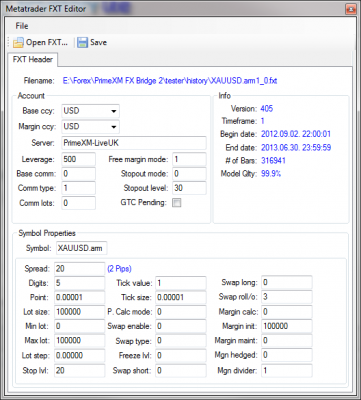The width and height of the screenshot is (361, 400).
Task: Click the Margin calc field
Action: [x=287, y=312]
